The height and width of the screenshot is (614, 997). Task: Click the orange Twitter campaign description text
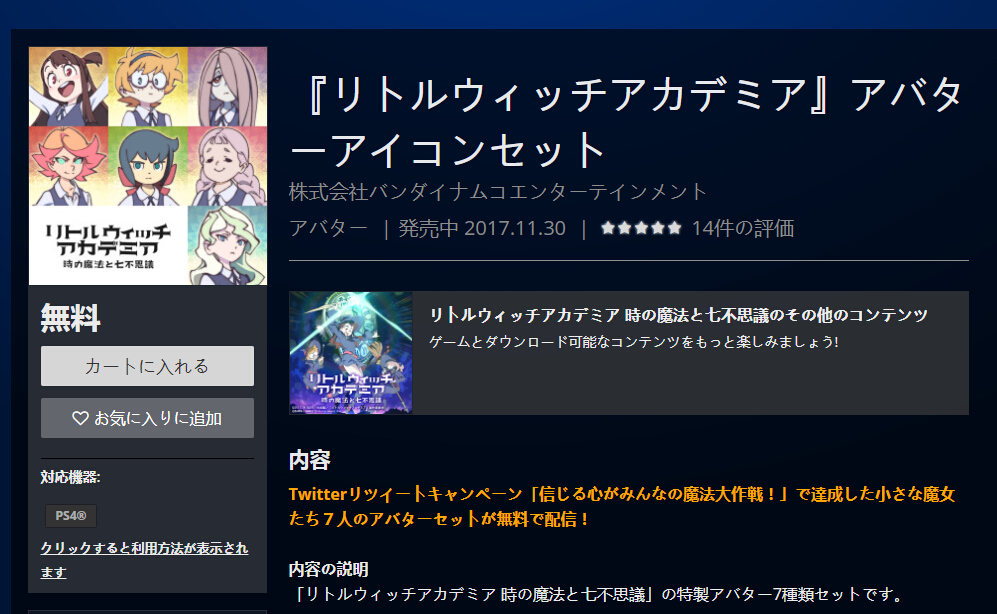coord(622,506)
